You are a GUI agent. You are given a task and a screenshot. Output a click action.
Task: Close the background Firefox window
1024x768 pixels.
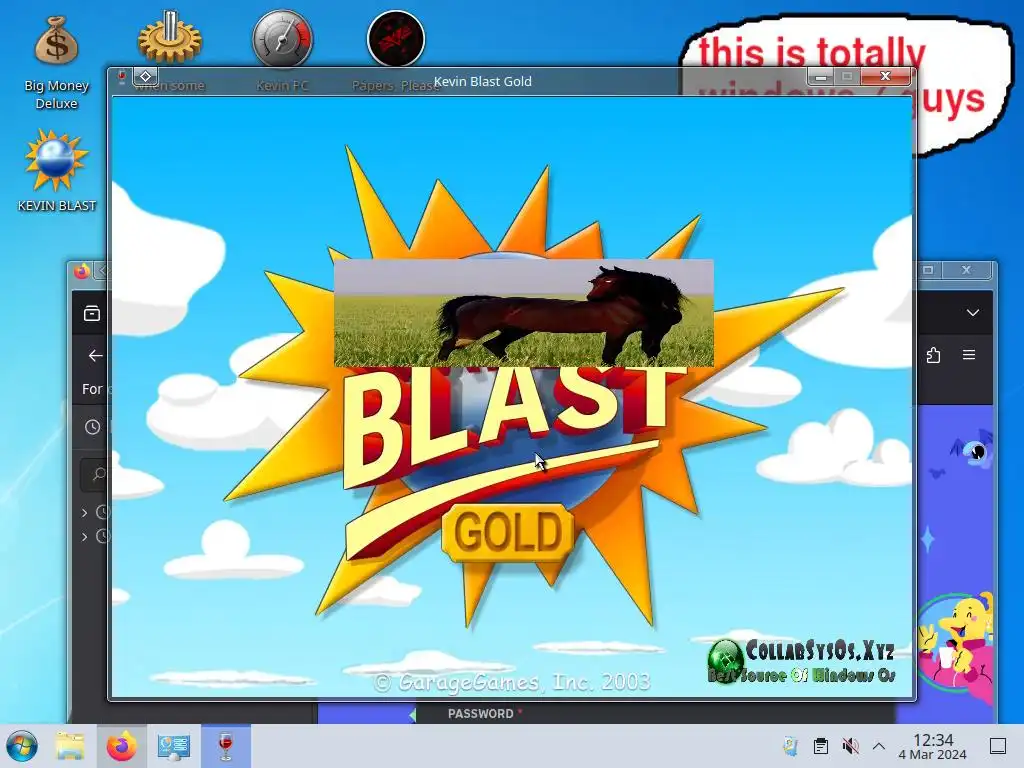(x=967, y=269)
